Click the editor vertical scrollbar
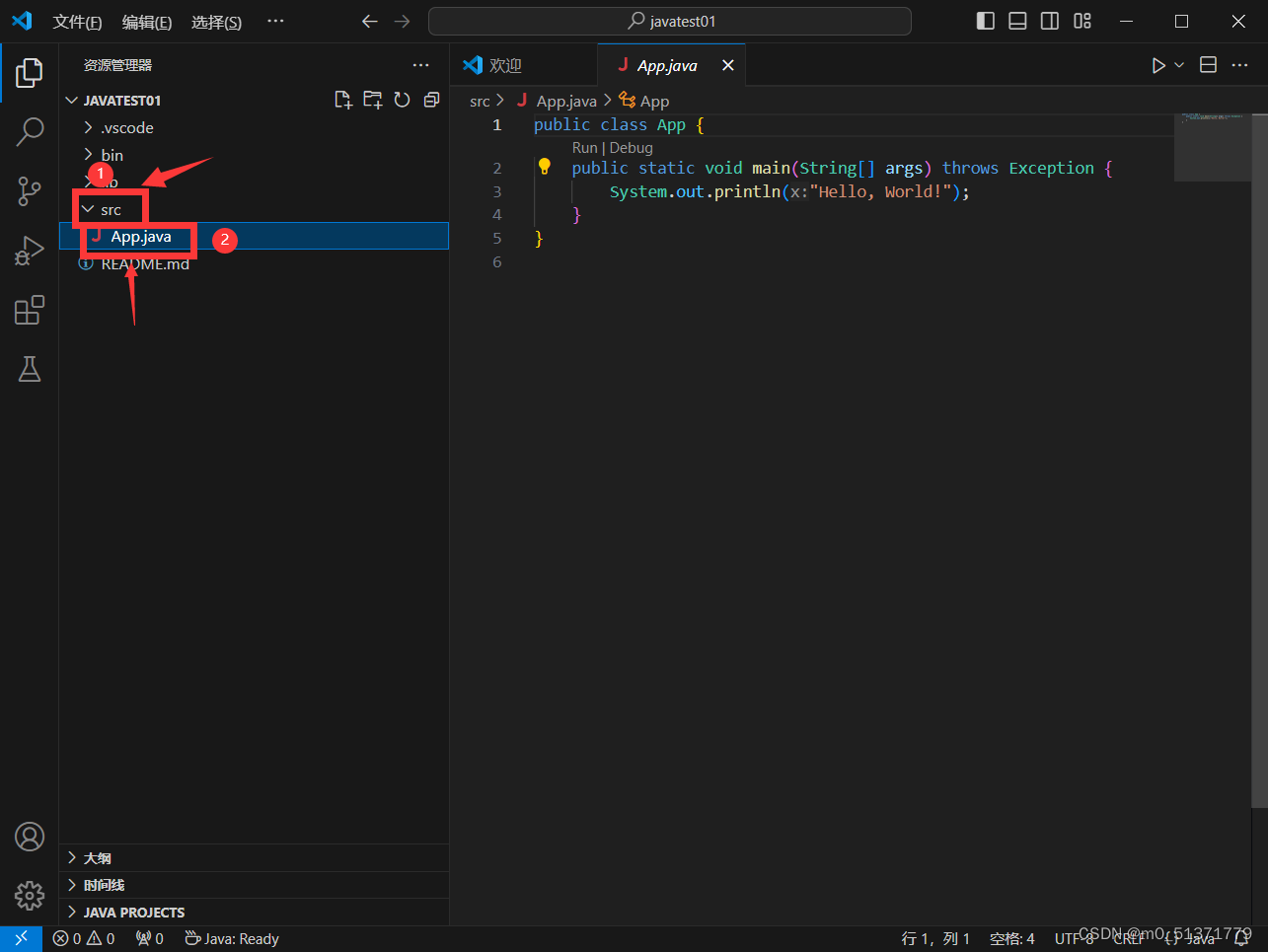The image size is (1268, 952). (1259, 460)
